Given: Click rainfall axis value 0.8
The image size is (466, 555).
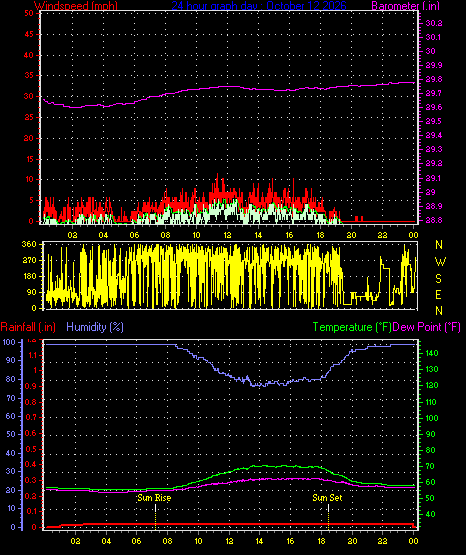Looking at the screenshot, I should pos(31,402).
